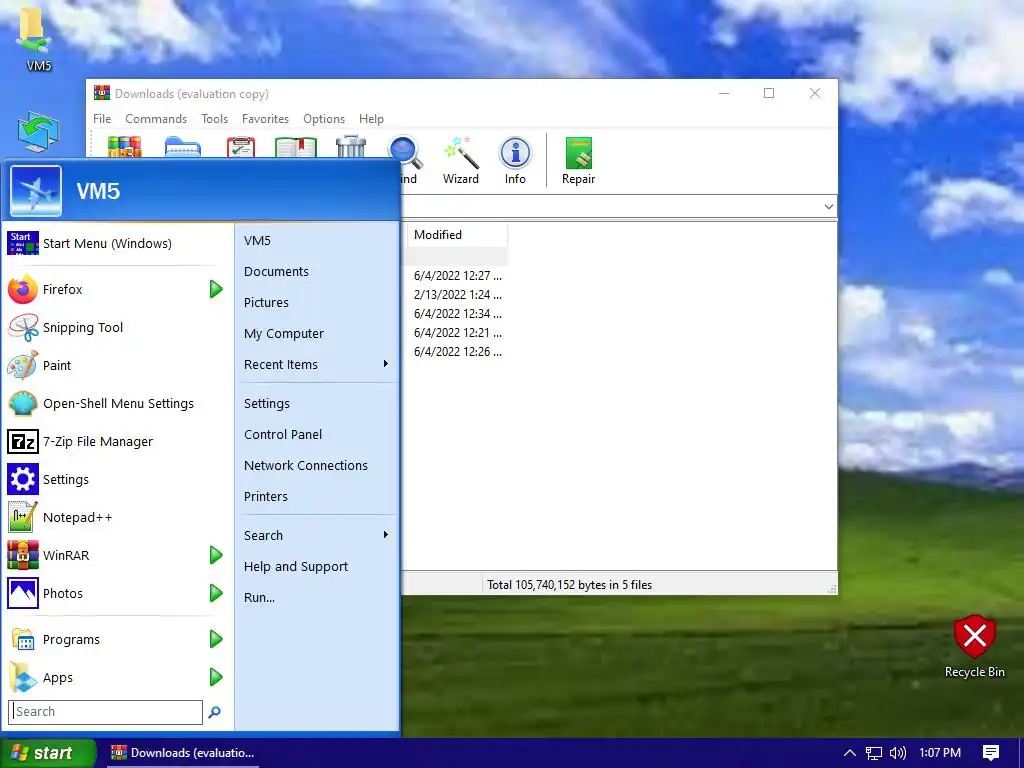
Task: Select row modified 6/4/2022 12:21
Action: [458, 332]
